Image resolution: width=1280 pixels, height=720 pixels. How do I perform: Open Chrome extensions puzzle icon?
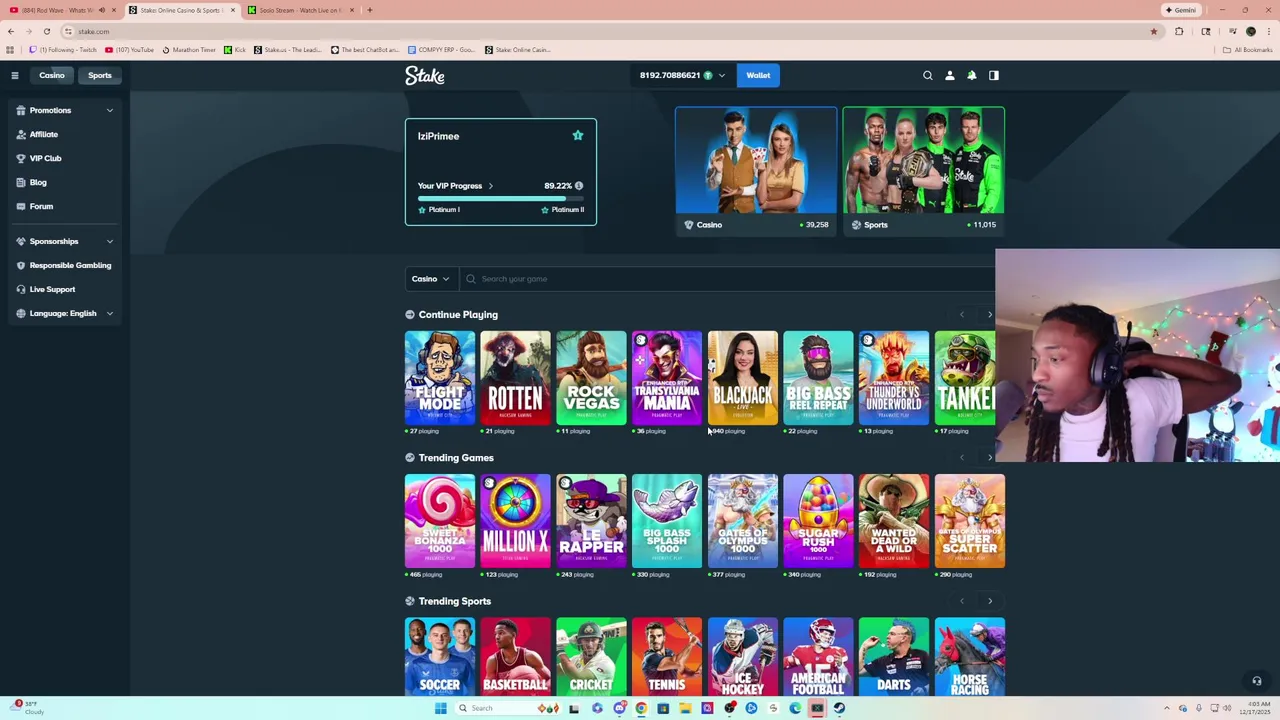[1179, 31]
